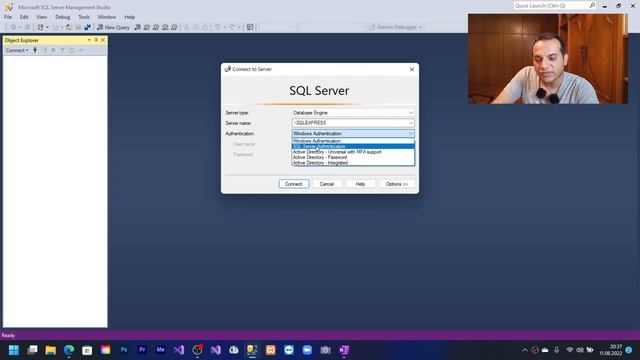
Task: Choose Active Directory - Password option
Action: pos(353,157)
